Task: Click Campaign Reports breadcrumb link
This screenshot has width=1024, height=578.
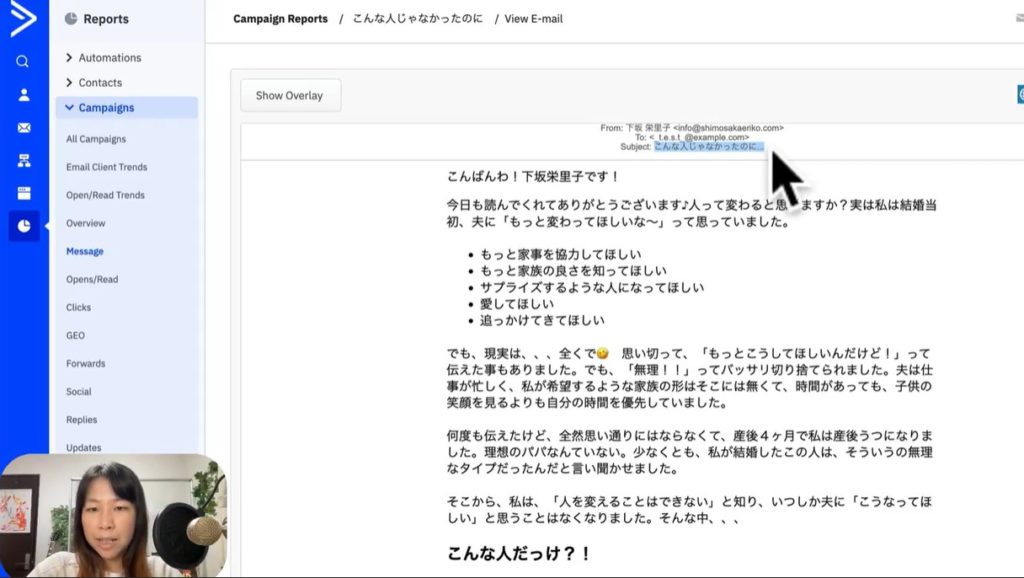Action: tap(280, 19)
